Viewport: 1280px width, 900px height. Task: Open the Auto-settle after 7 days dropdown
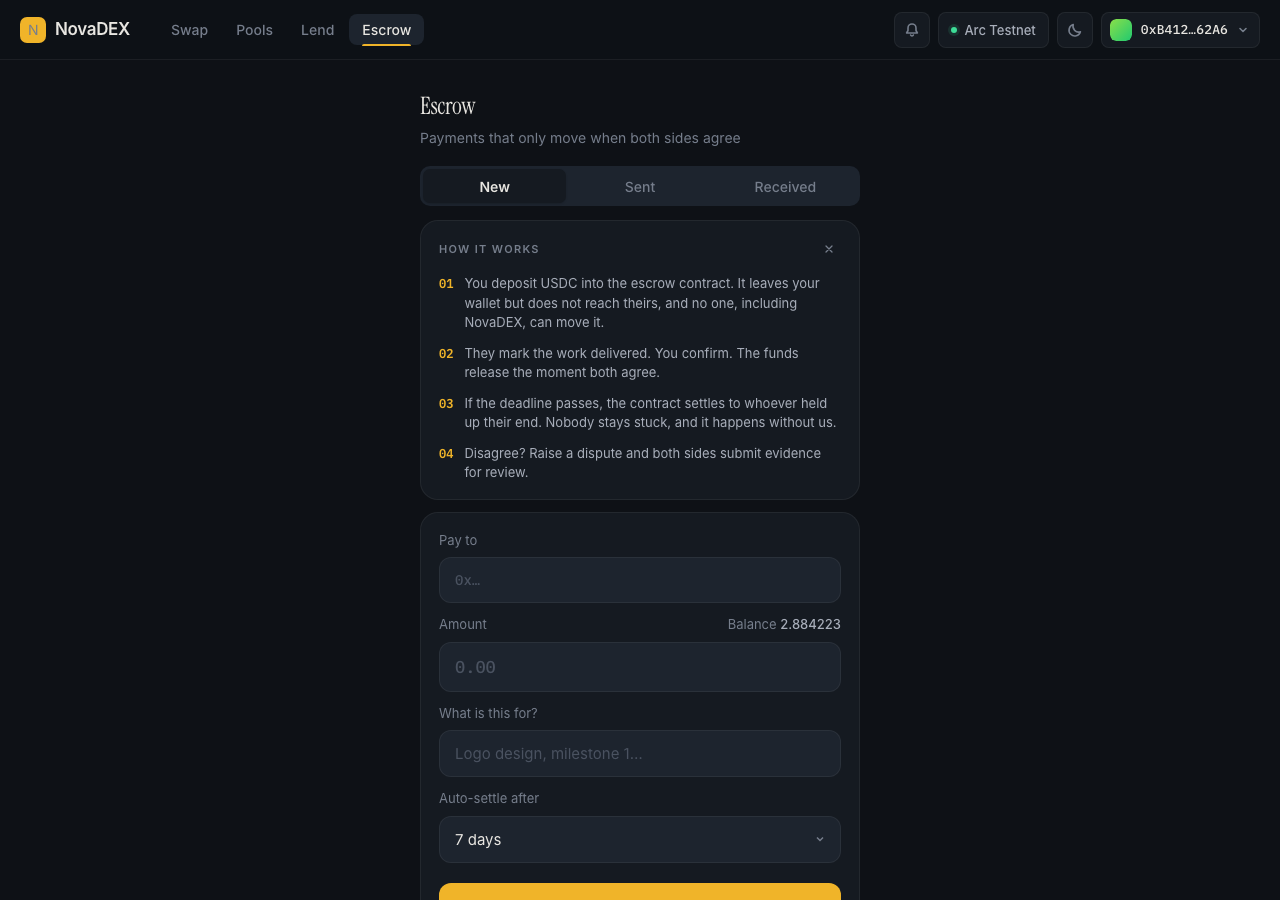click(x=640, y=839)
